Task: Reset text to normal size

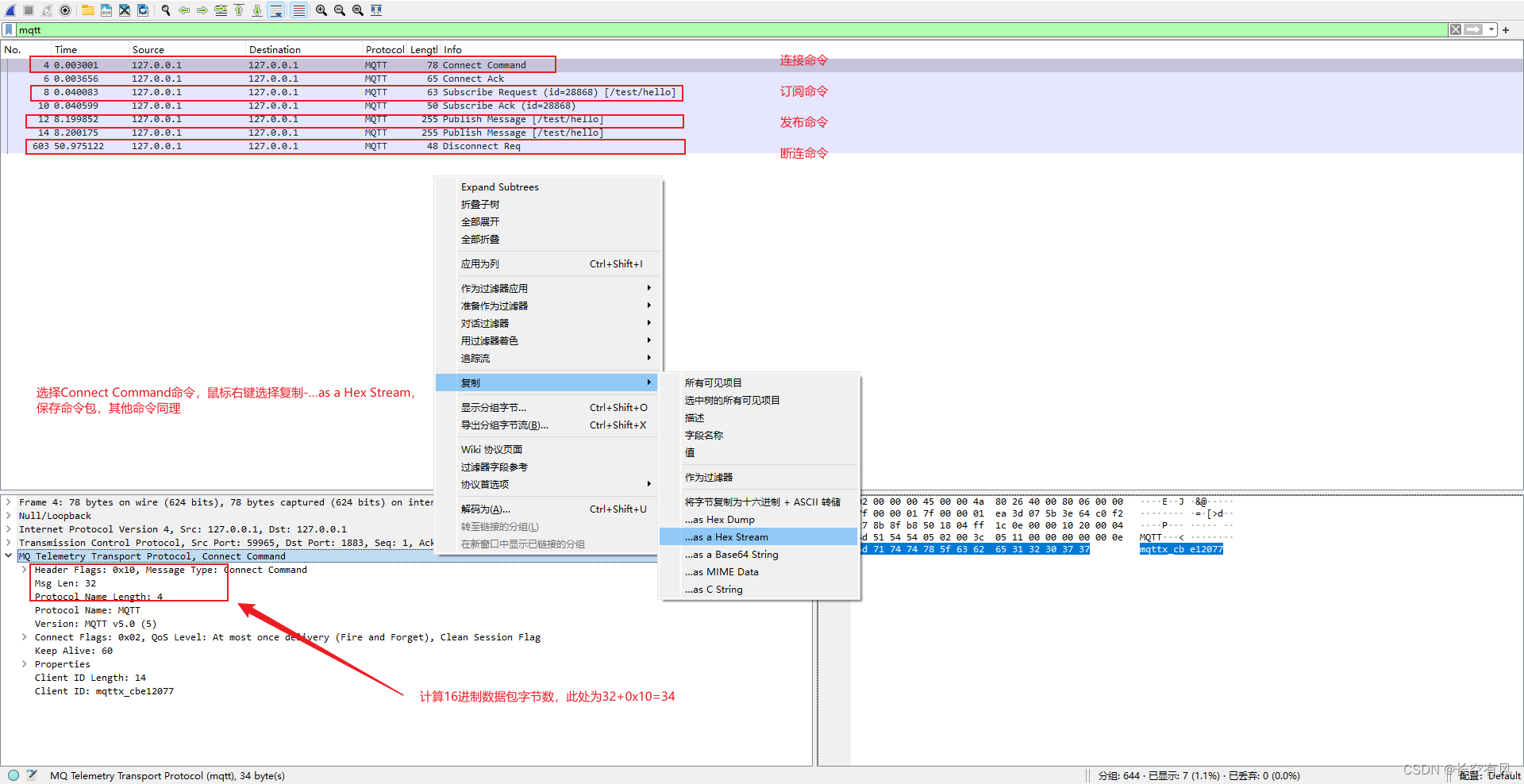Action: point(358,10)
